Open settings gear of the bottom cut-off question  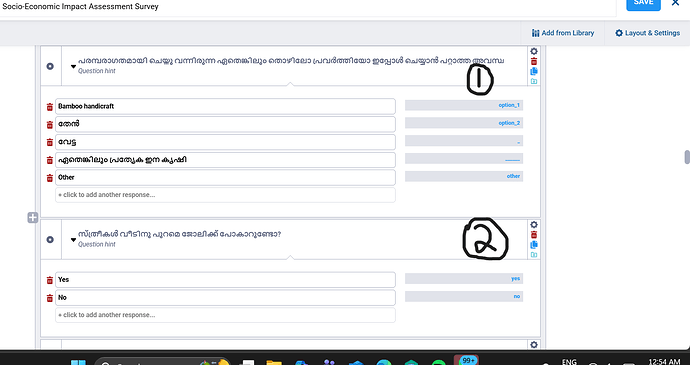(x=534, y=345)
